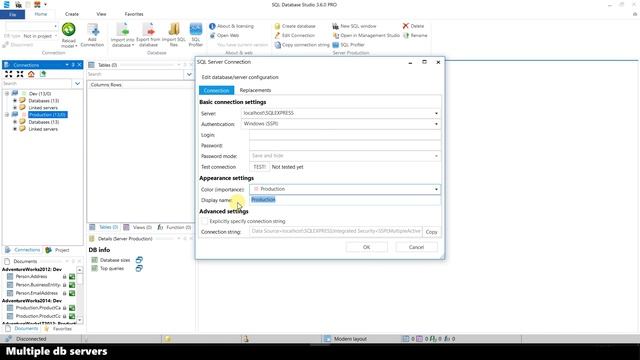Screen dimensions: 640x360
Task: Expand Databases (13) under Dev
Action: 15,100
